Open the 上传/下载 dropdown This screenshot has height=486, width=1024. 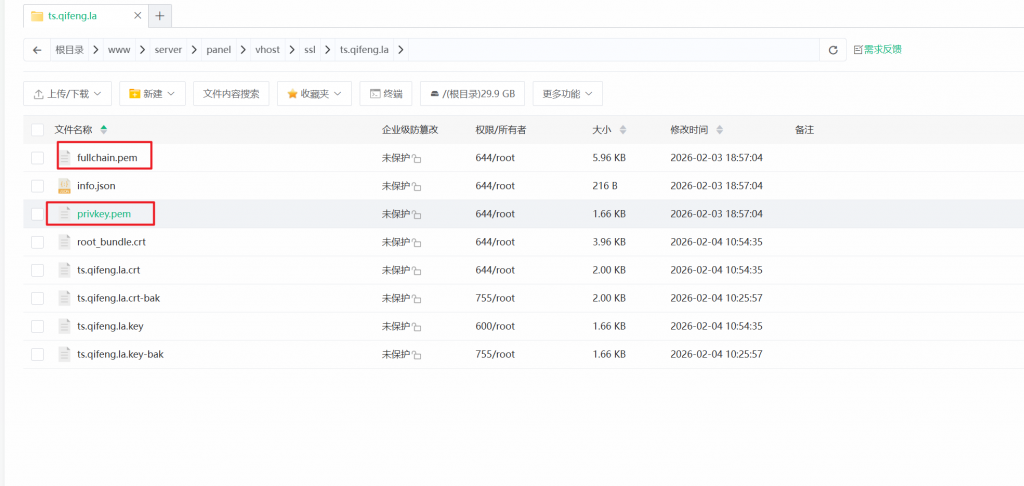[67, 93]
